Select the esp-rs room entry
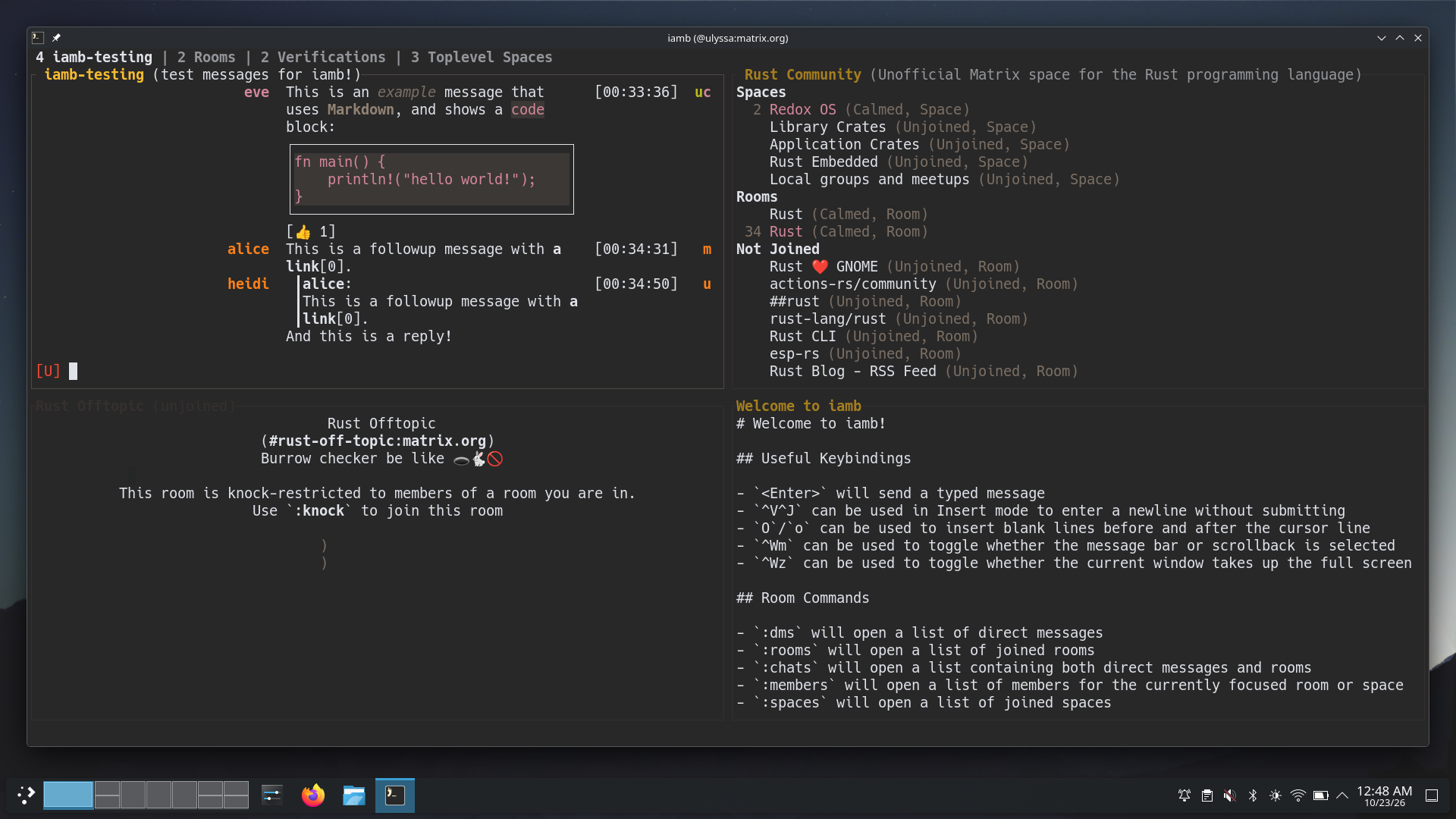Screen dimensions: 1456x819 tap(795, 353)
